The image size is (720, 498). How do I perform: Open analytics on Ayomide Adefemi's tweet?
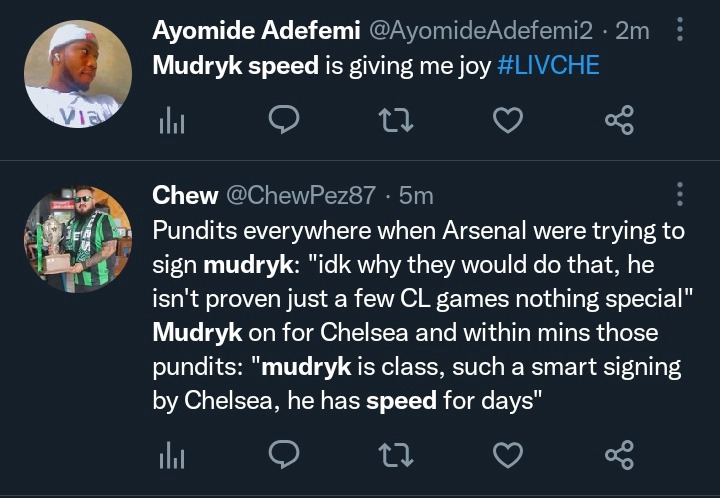click(x=172, y=122)
